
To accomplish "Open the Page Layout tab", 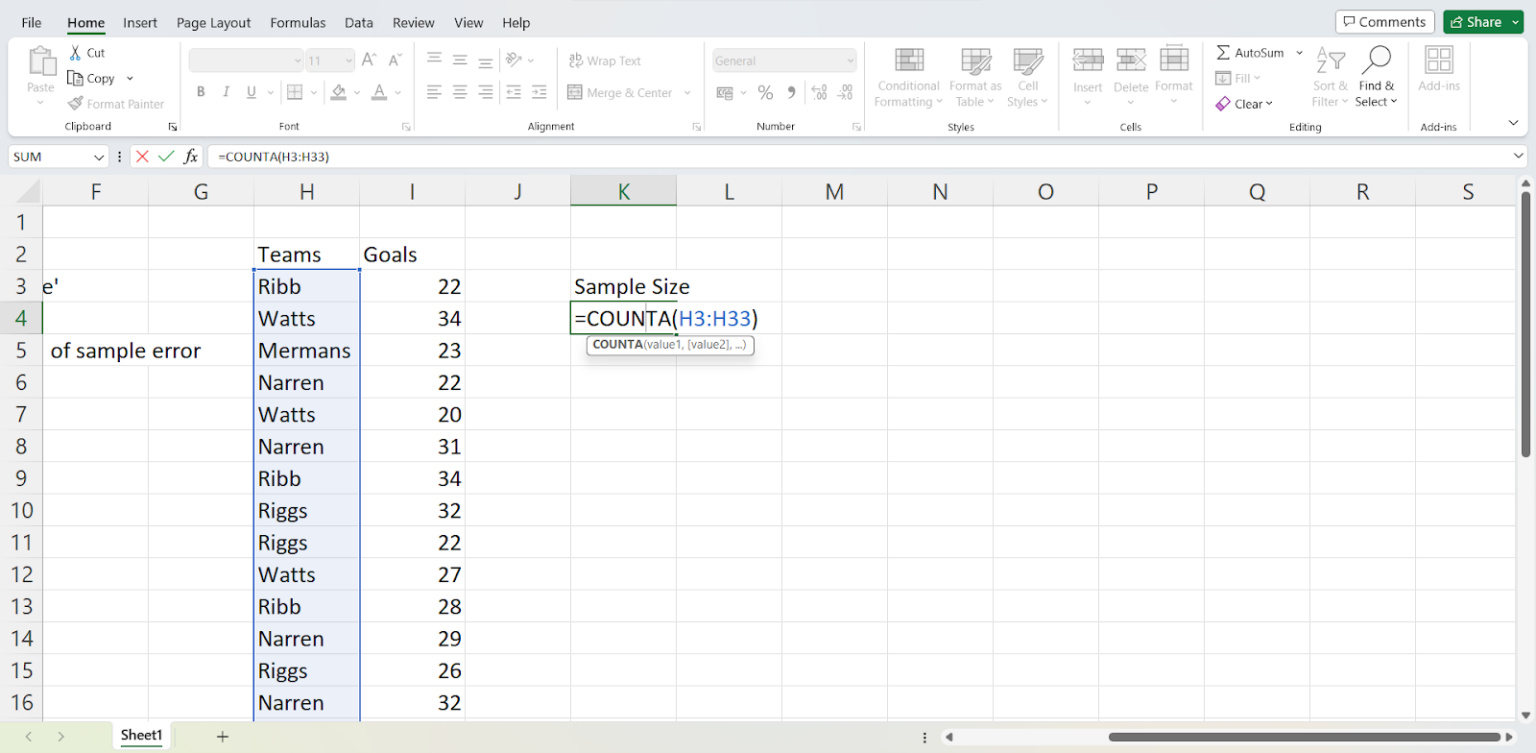I will point(213,22).
